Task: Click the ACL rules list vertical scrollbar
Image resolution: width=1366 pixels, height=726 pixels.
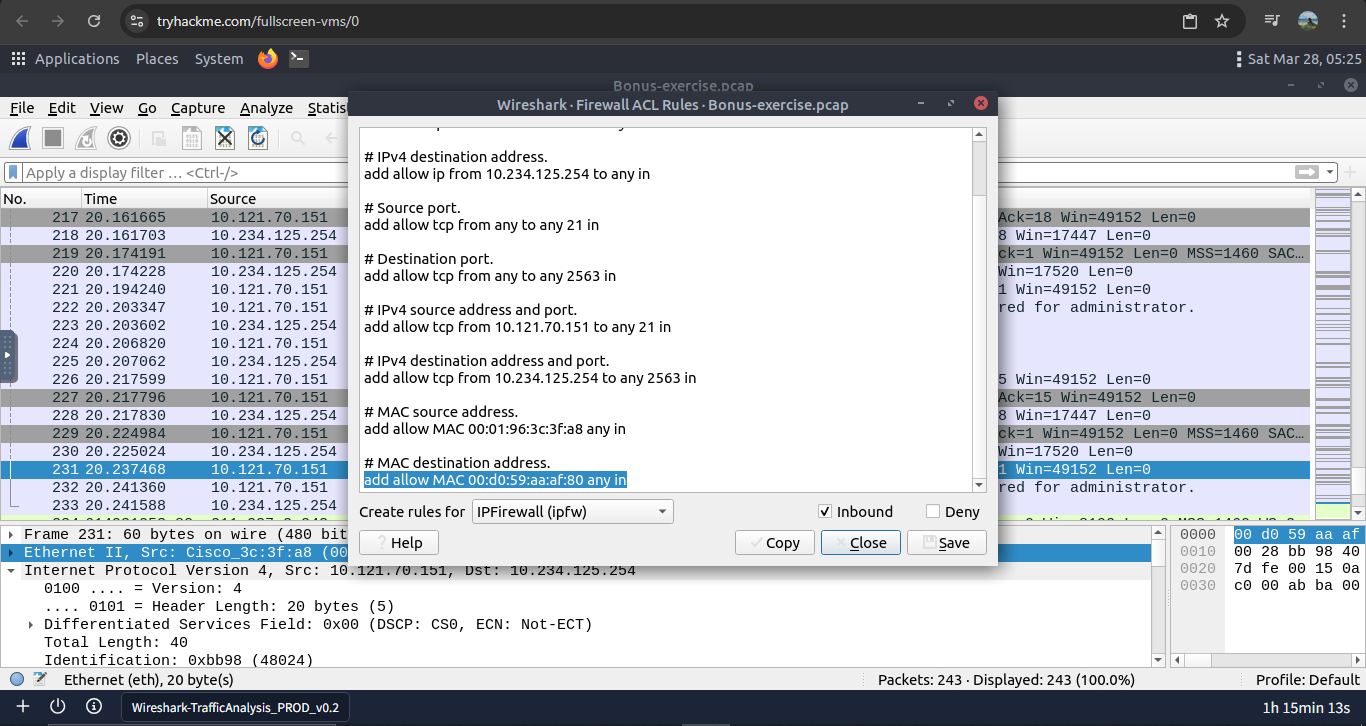Action: coord(980,310)
